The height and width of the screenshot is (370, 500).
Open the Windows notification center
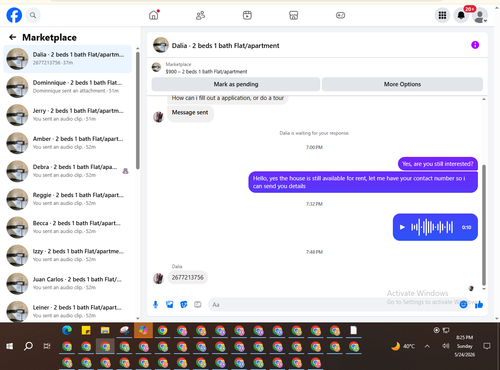click(x=487, y=346)
